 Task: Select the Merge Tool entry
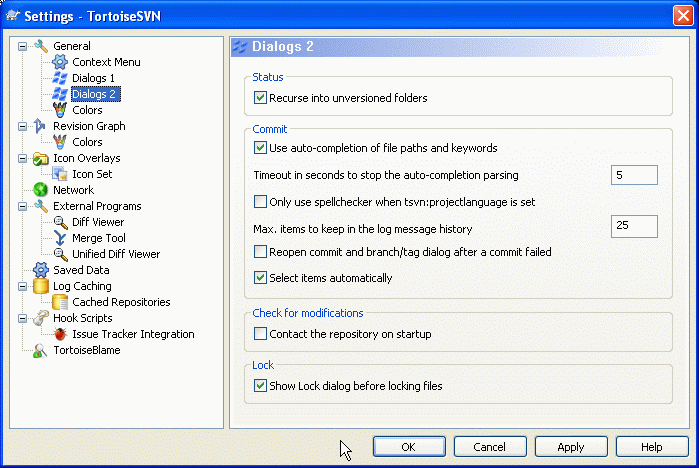pos(99,238)
